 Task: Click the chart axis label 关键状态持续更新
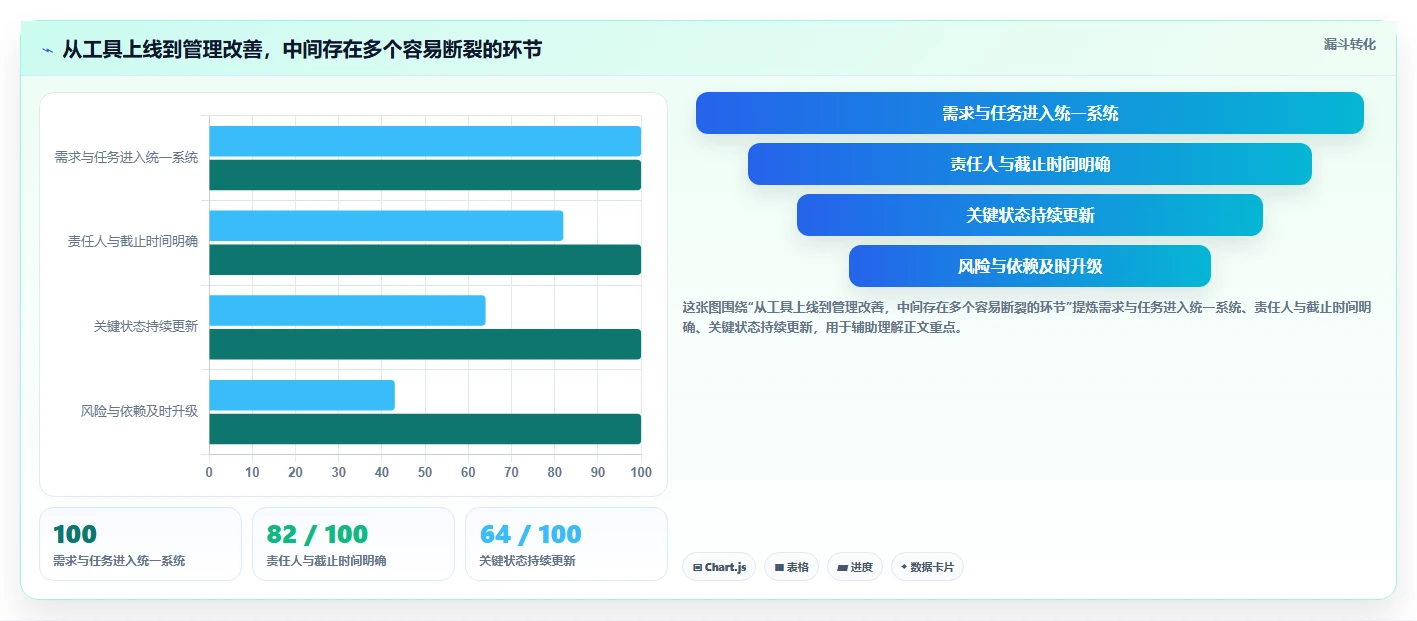click(146, 326)
